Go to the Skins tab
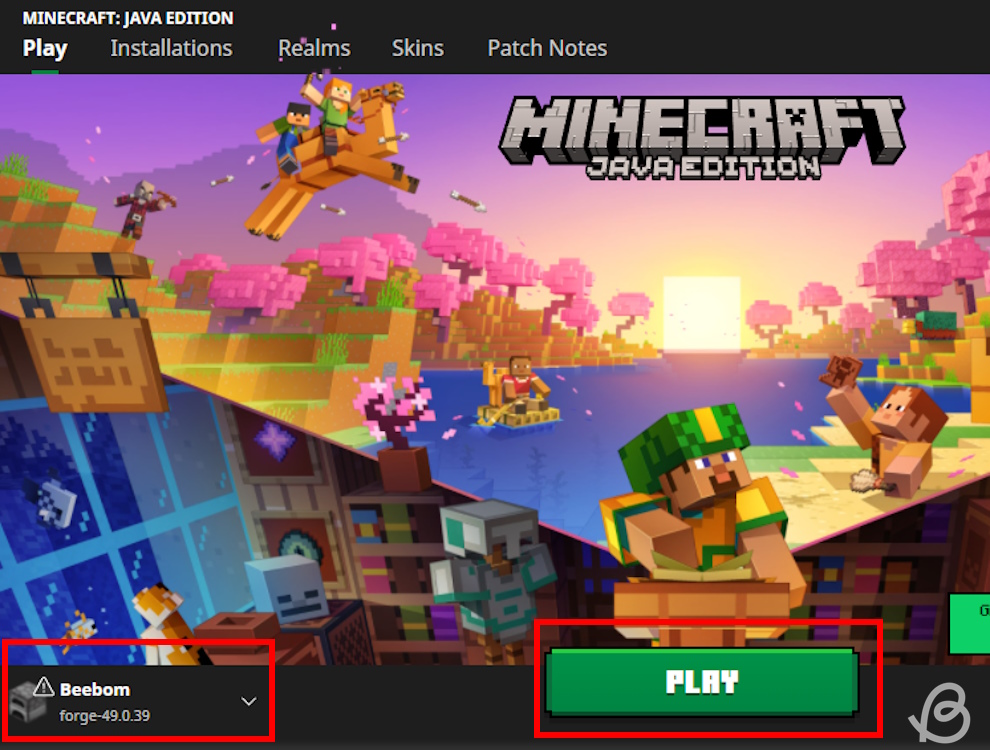 (x=418, y=47)
